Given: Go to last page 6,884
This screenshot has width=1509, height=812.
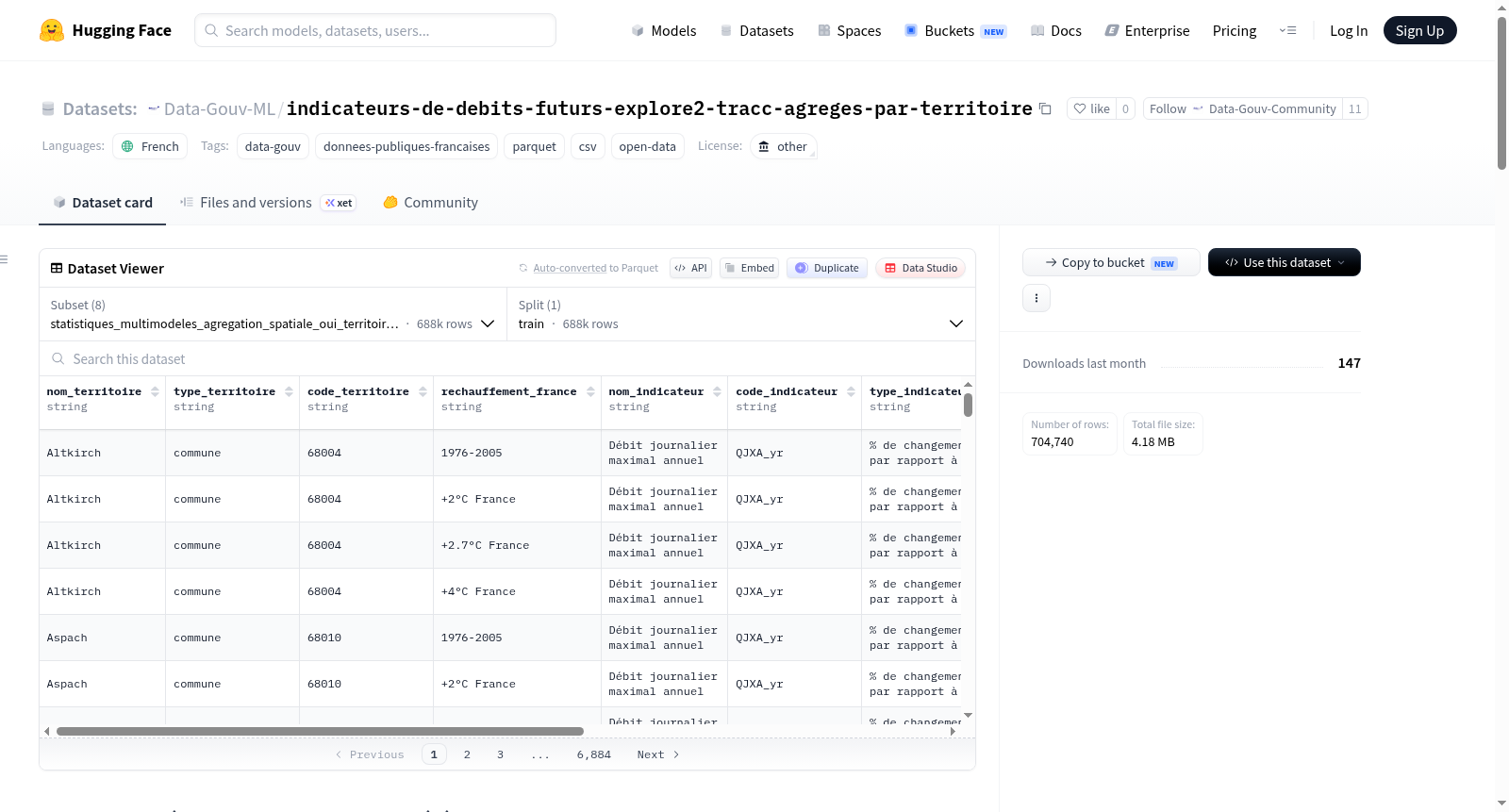Looking at the screenshot, I should click(594, 754).
